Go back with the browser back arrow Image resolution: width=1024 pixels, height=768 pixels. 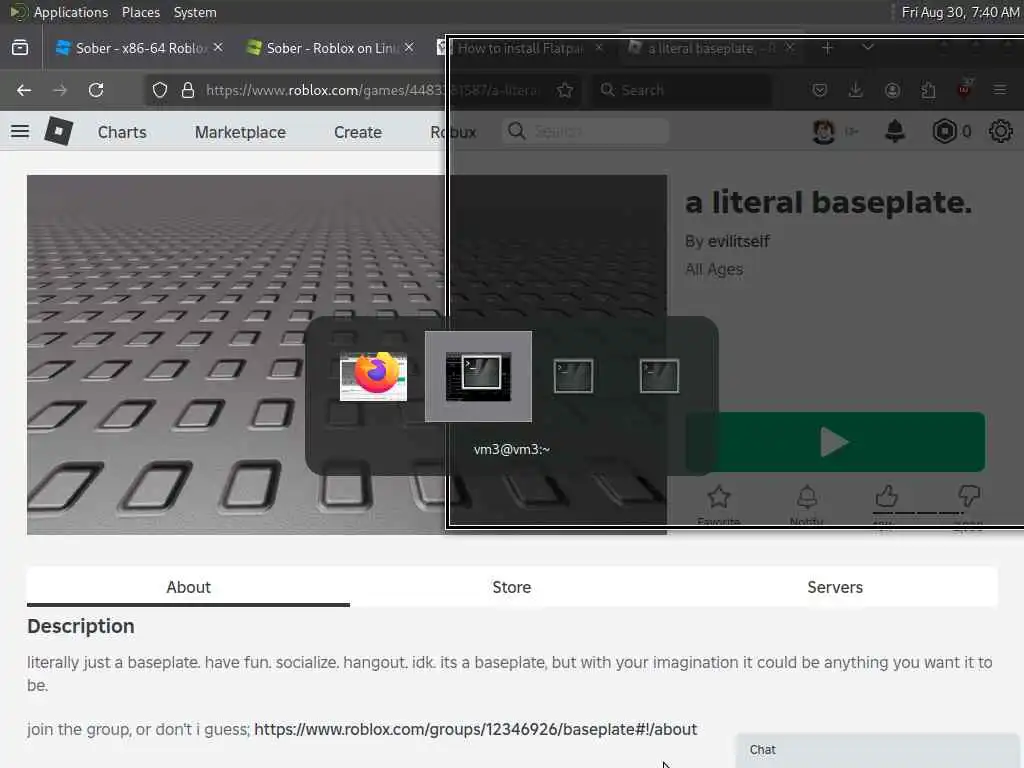coord(24,90)
